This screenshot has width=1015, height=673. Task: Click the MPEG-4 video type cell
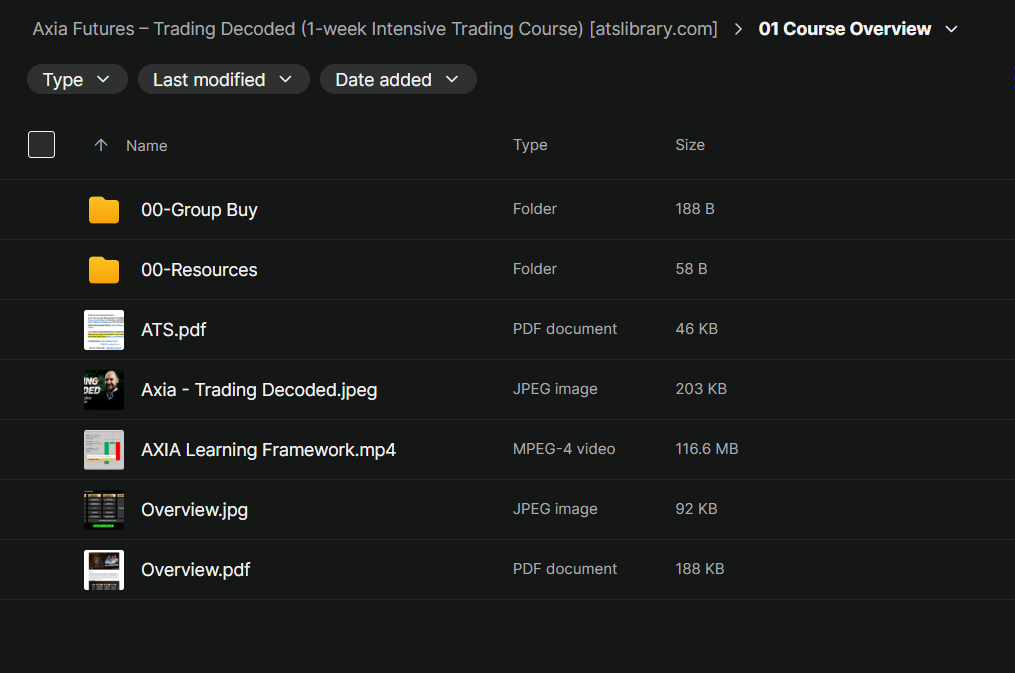point(564,449)
